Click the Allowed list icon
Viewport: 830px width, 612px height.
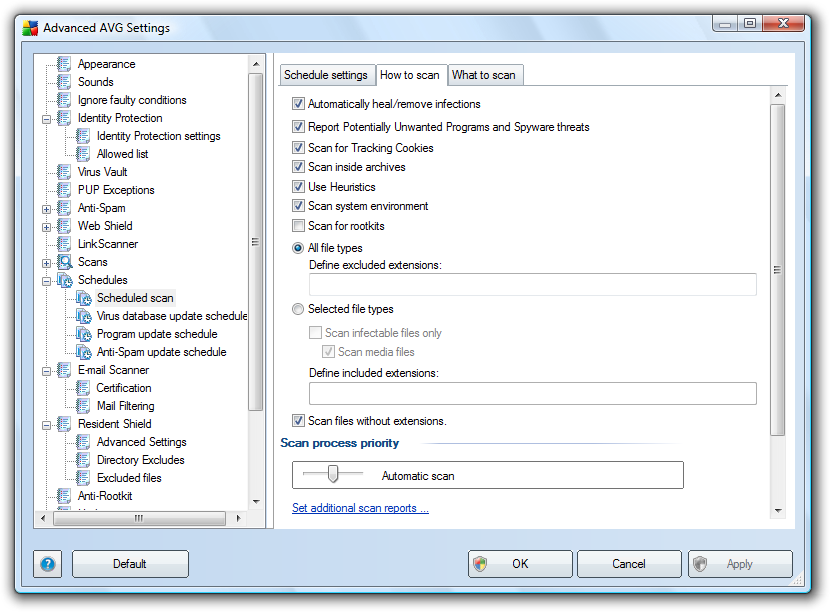(x=83, y=154)
